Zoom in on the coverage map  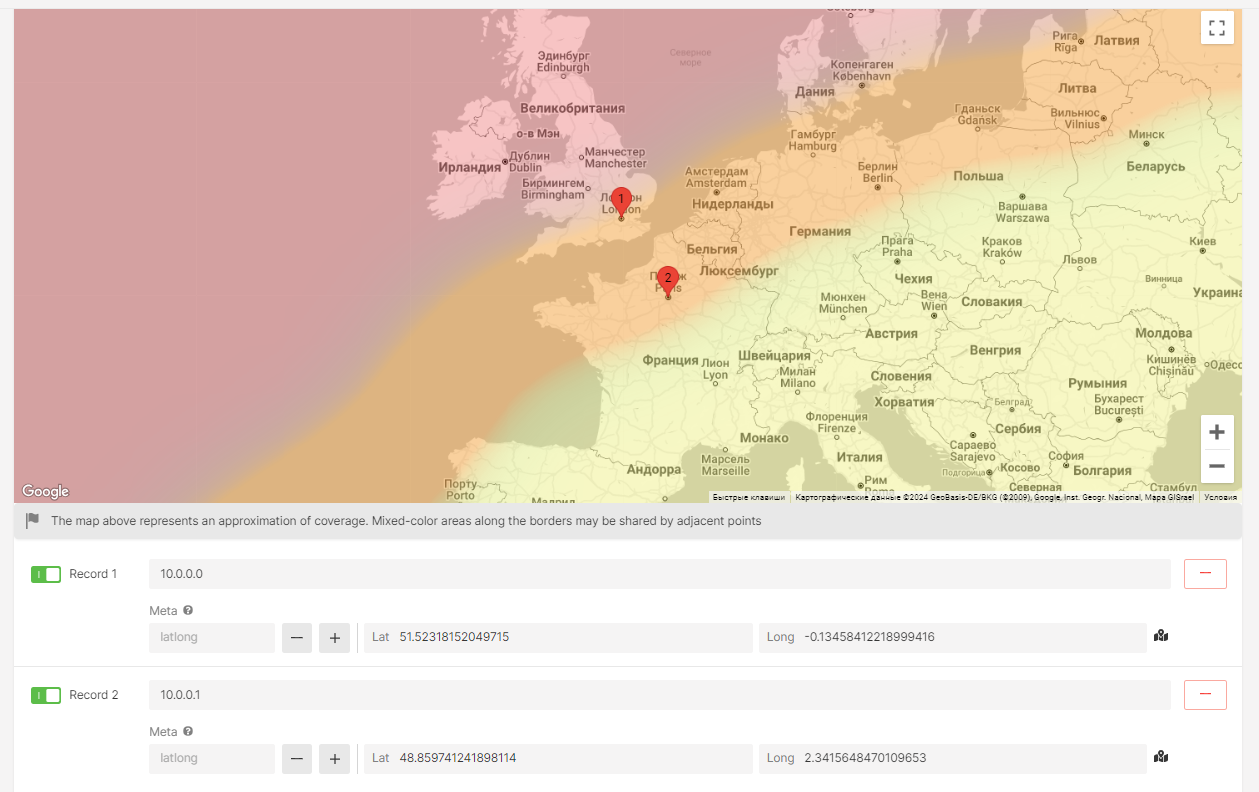1216,432
